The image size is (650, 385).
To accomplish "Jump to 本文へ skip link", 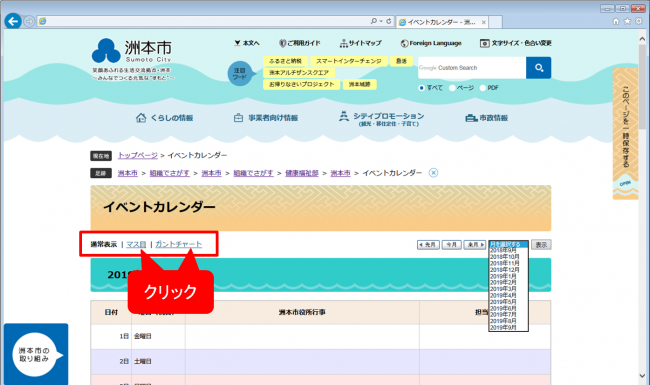I will pos(247,43).
